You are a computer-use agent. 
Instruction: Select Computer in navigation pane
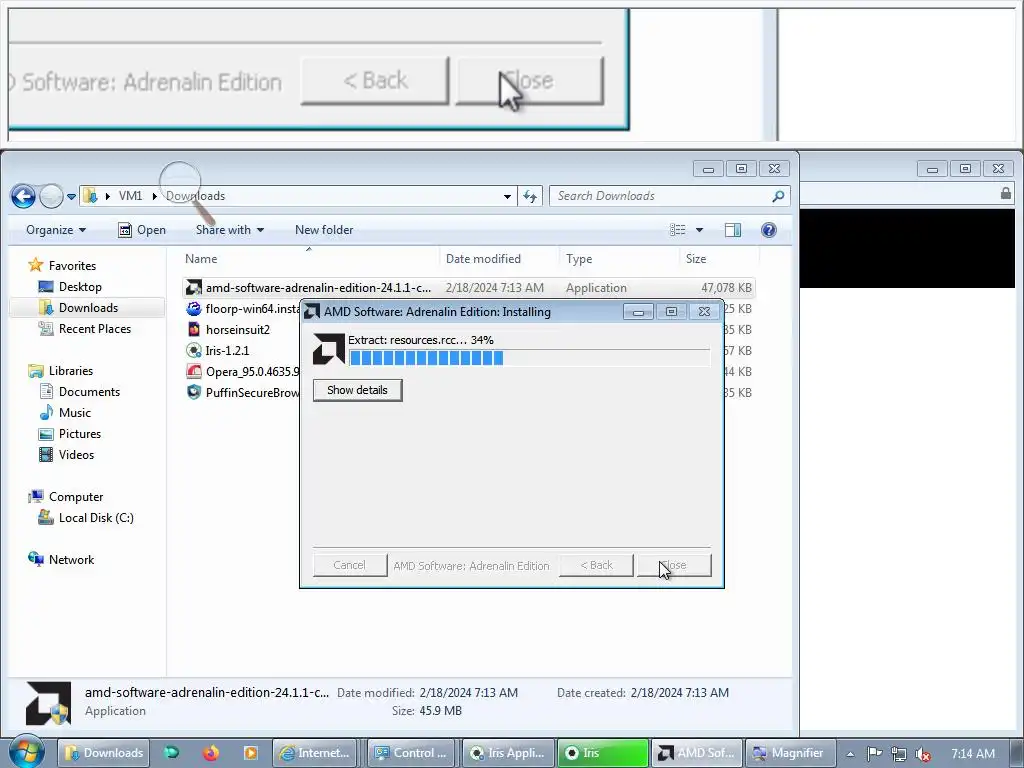pos(66,497)
